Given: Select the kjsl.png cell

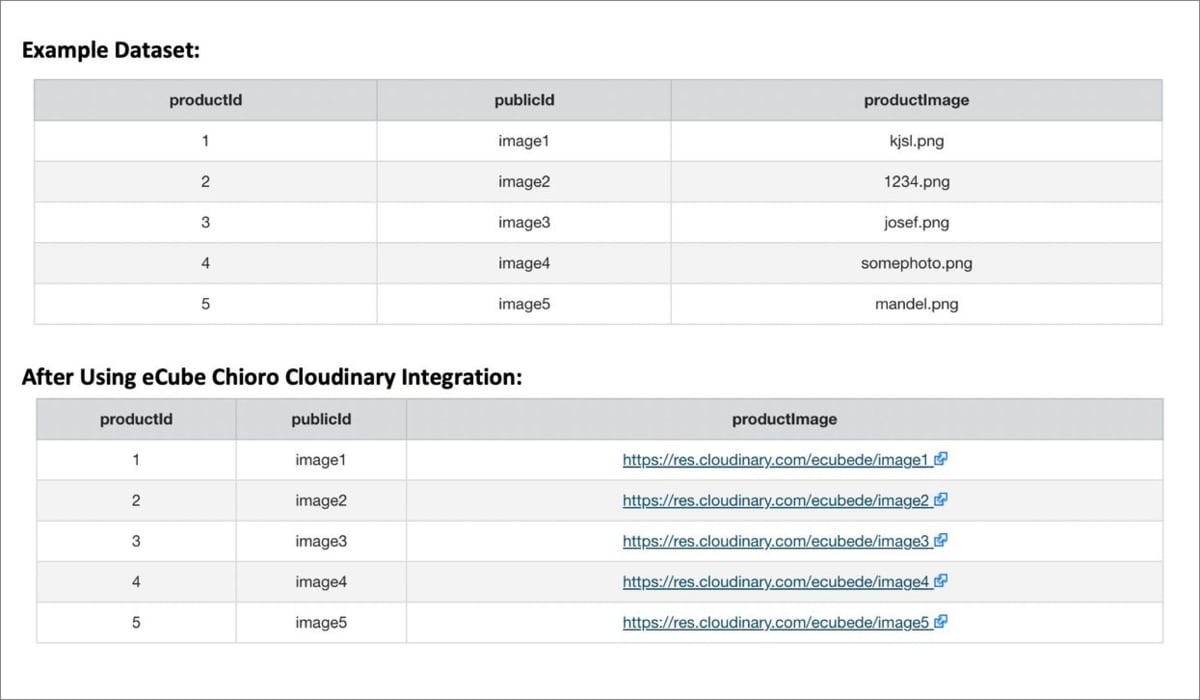Looking at the screenshot, I should click(916, 141).
